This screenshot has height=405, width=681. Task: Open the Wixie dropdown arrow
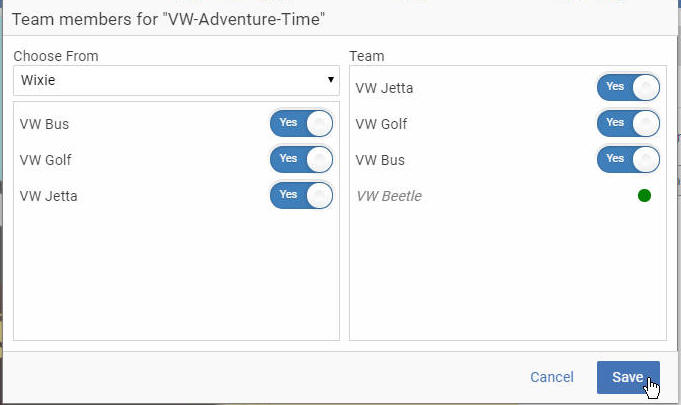(x=331, y=80)
